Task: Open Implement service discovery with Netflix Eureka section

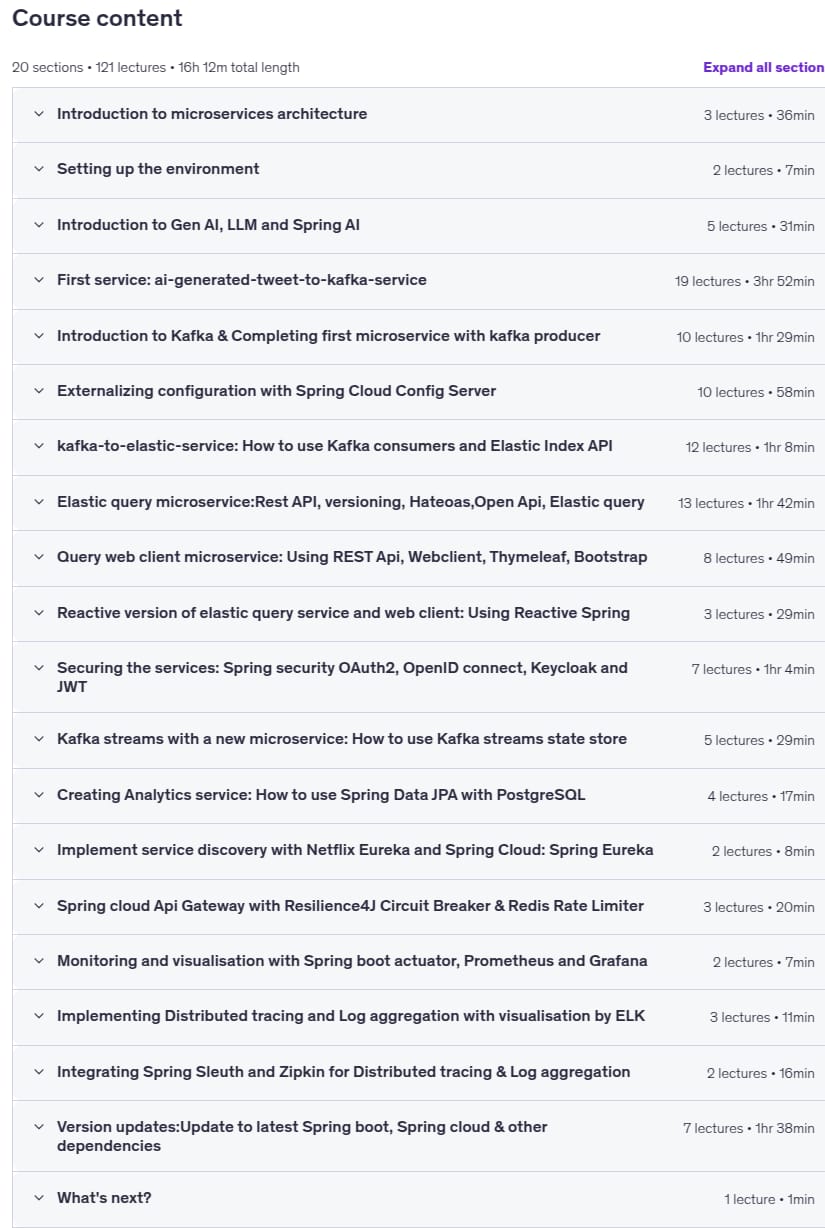Action: click(418, 851)
